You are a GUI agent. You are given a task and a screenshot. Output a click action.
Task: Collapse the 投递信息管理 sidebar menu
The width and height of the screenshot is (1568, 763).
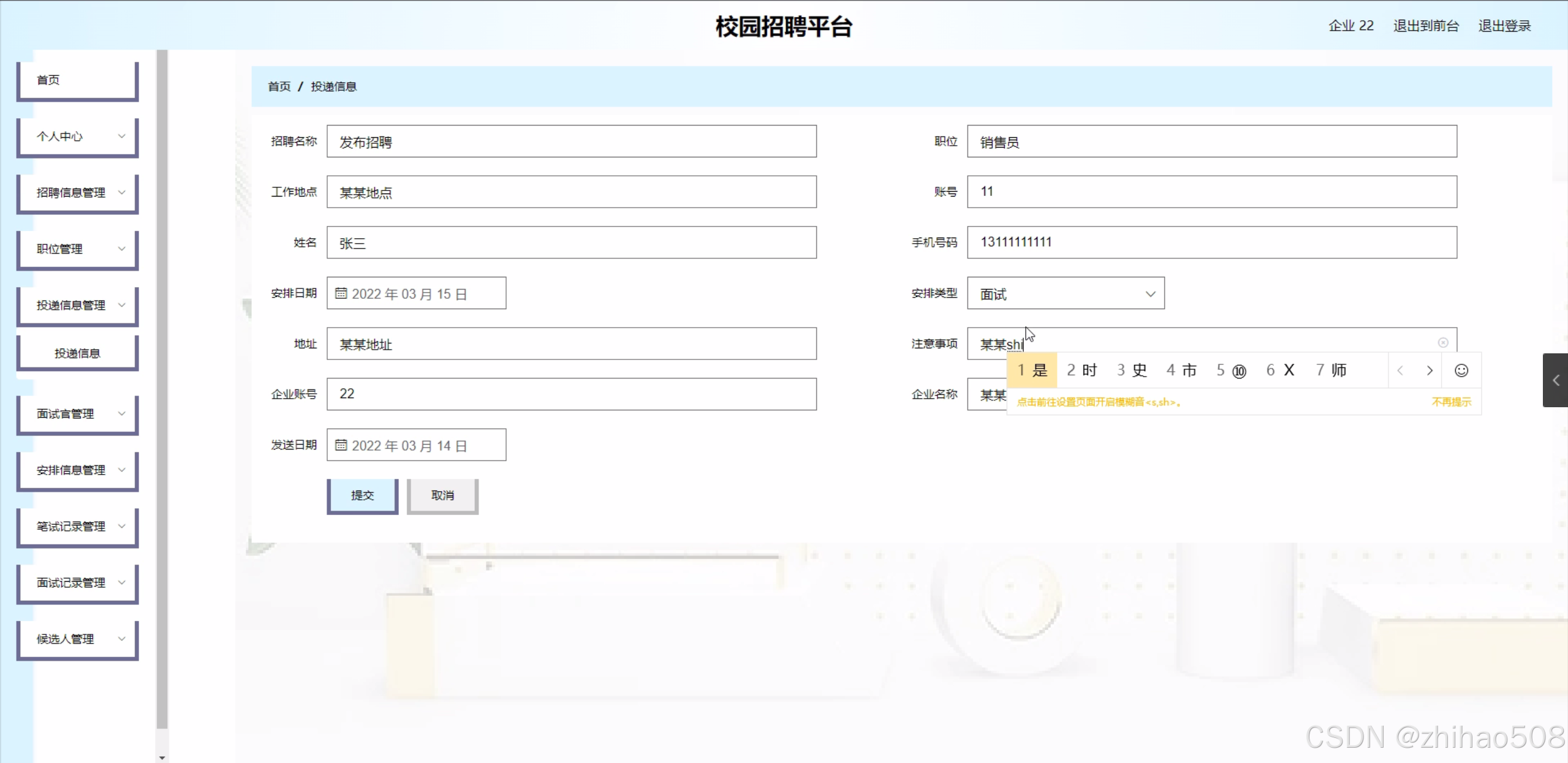(x=78, y=305)
